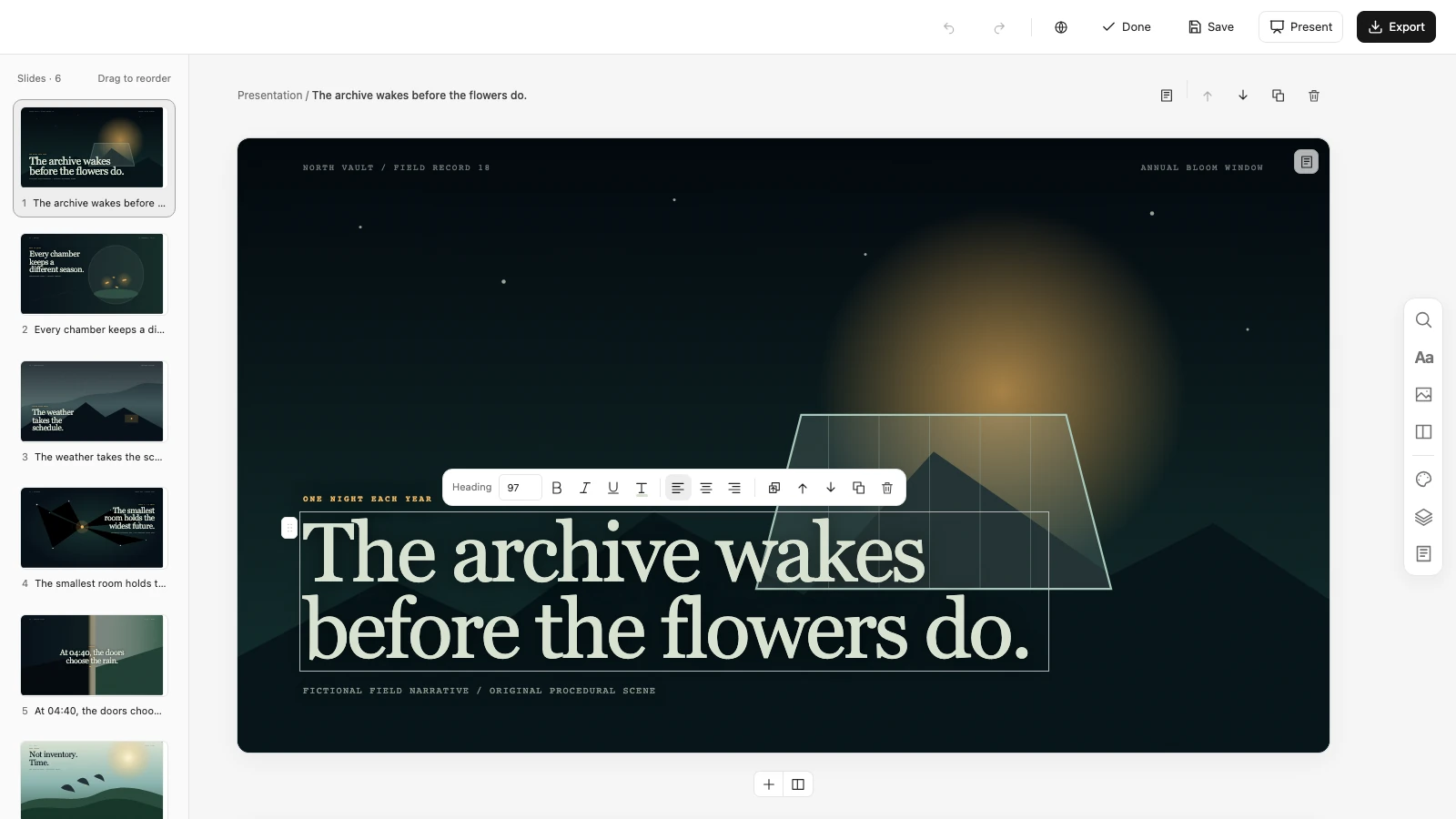Click the arrange layers icon in toolbar
This screenshot has width=1456, height=819.
click(x=774, y=488)
